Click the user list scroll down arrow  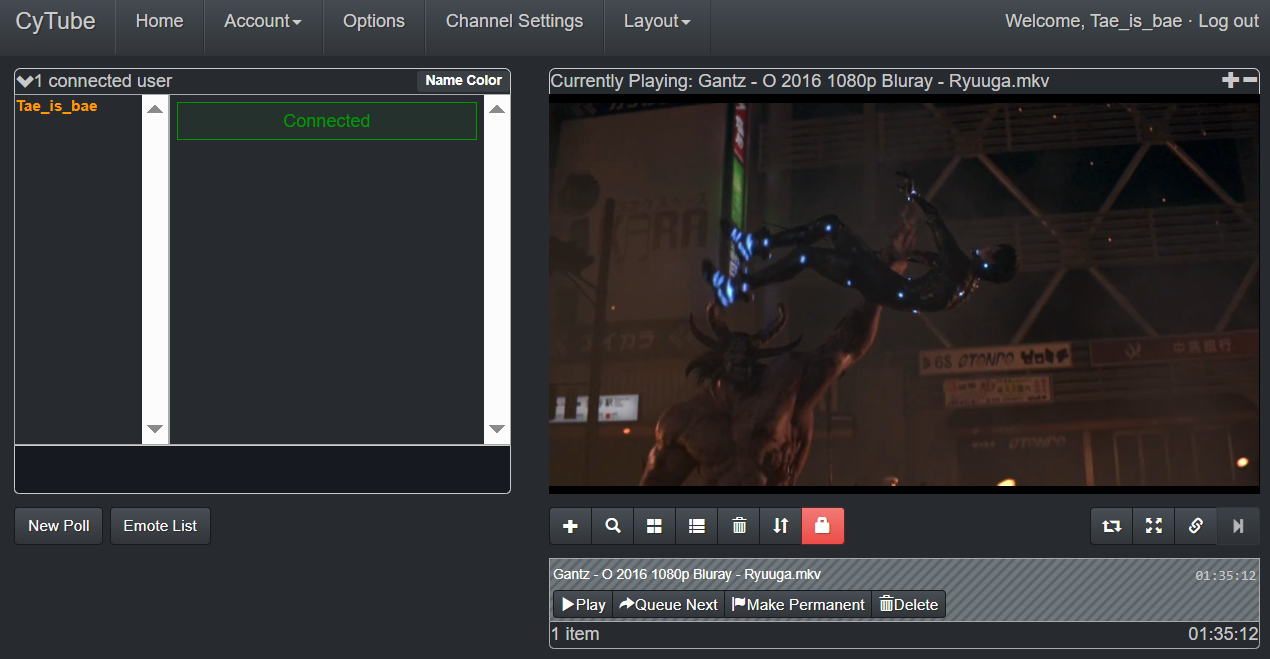coord(155,429)
